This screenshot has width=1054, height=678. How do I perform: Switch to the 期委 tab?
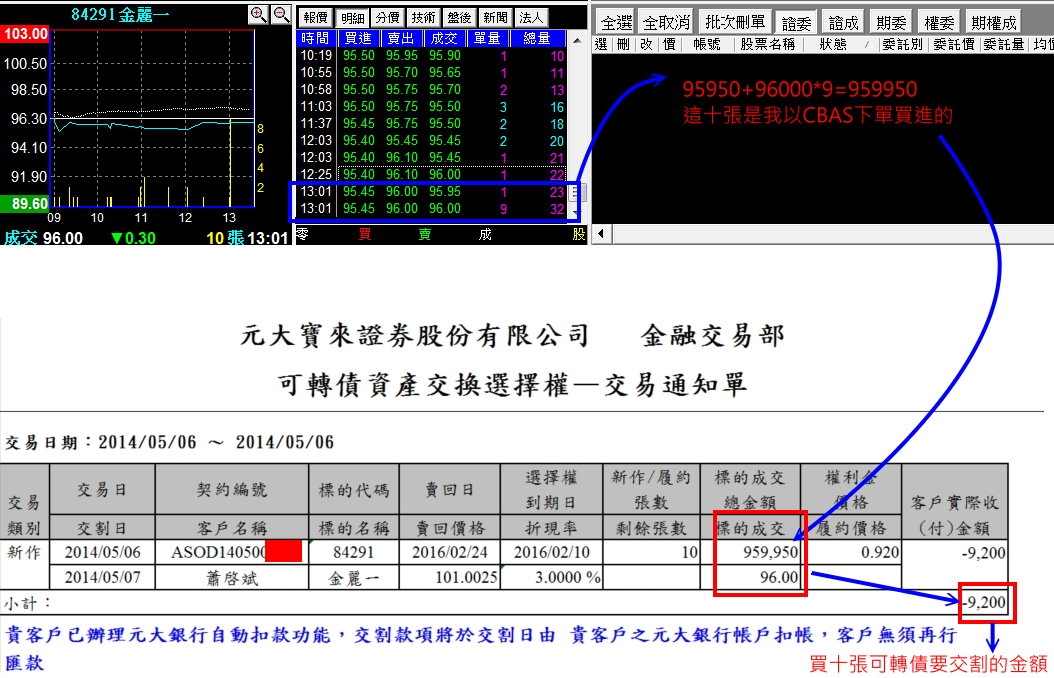tap(891, 23)
